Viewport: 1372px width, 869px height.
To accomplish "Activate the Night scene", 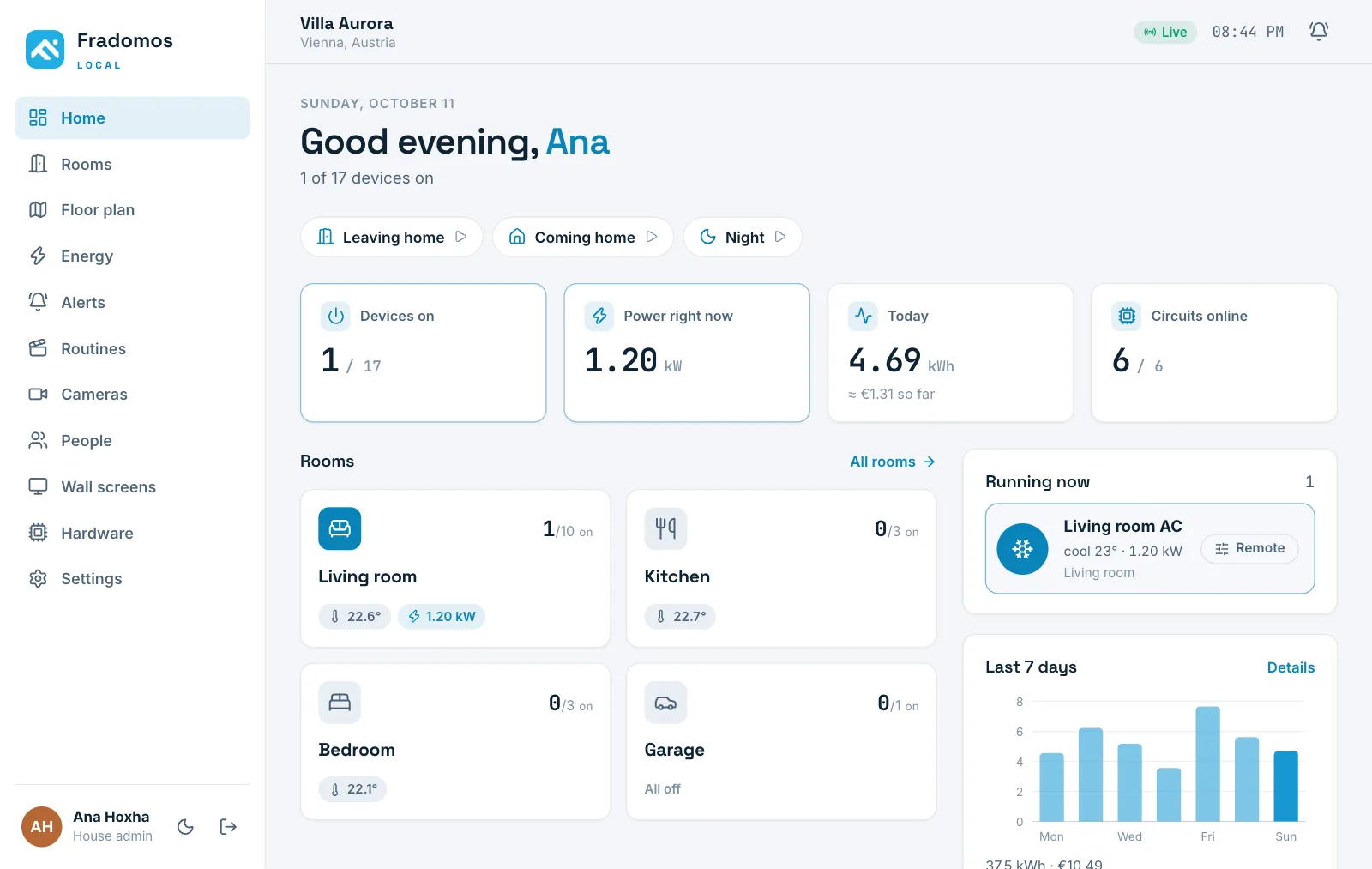I will (743, 237).
